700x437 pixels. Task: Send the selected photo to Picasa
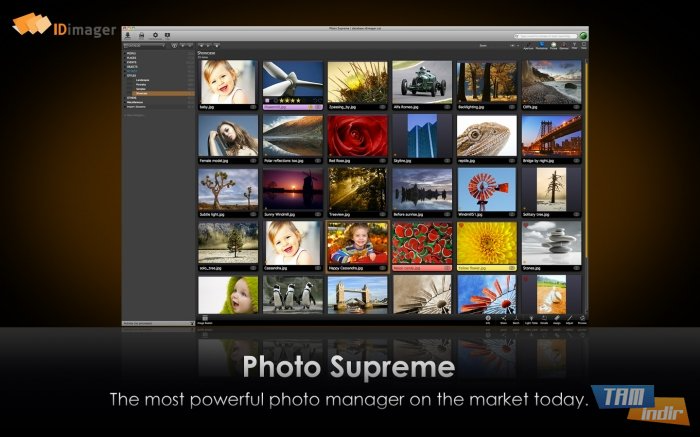click(x=554, y=45)
